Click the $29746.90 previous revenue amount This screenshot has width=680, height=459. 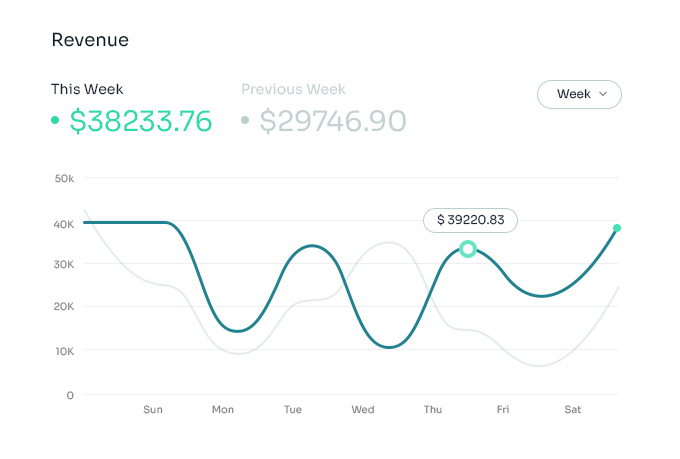pyautogui.click(x=333, y=121)
